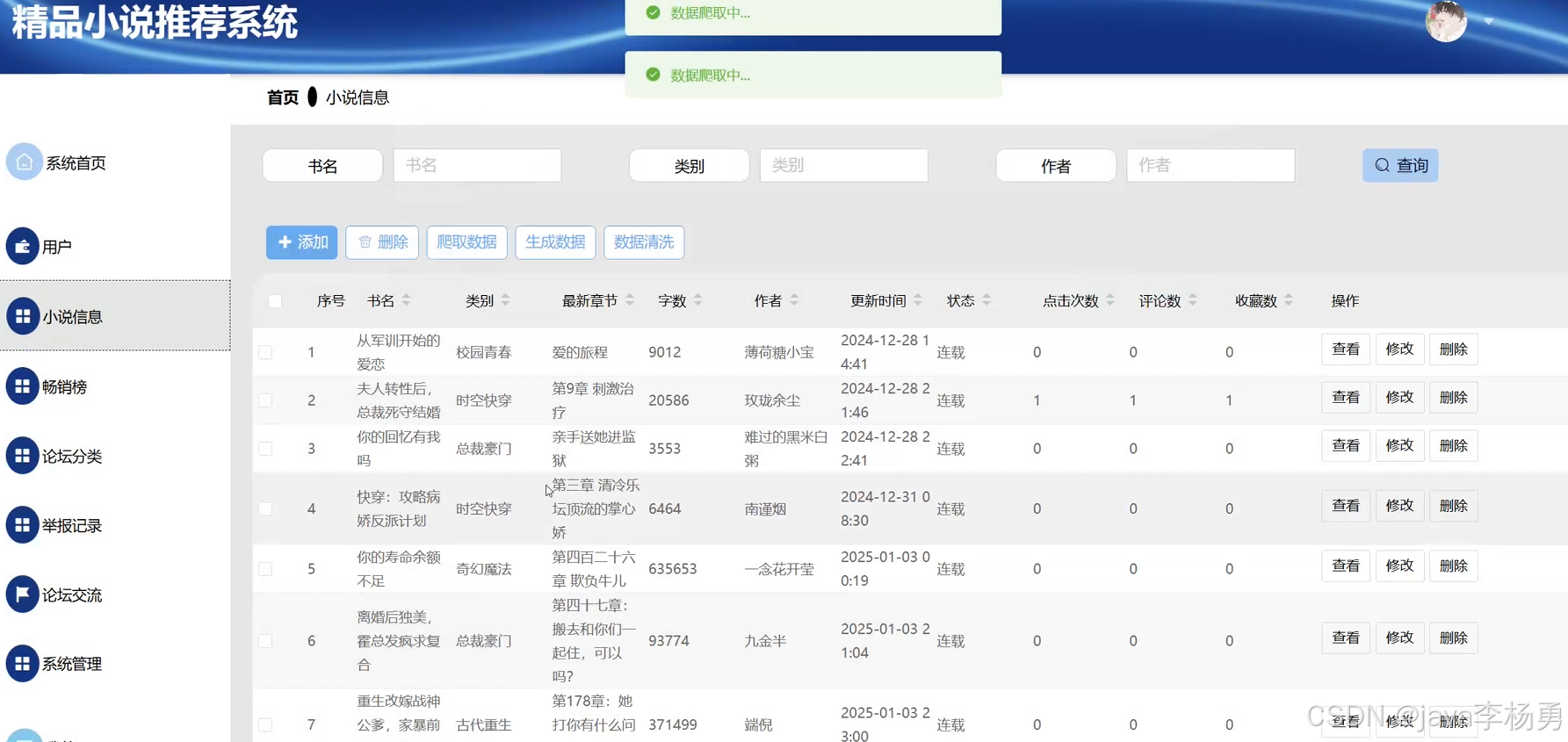
Task: Check the checkbox for row 2 夫人转性后
Action: [265, 400]
